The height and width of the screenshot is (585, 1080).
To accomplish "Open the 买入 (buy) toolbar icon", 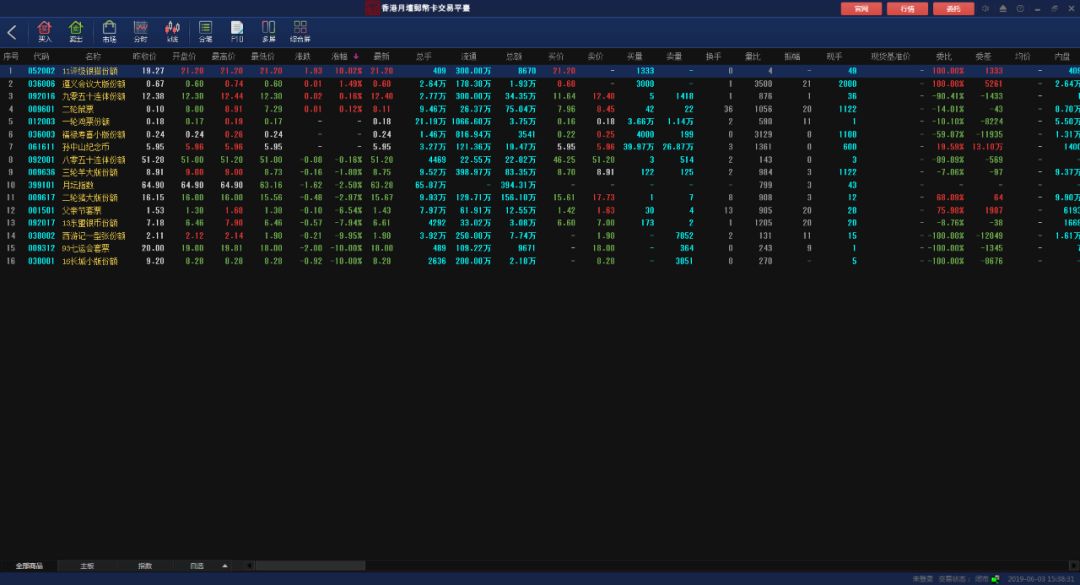I will [x=45, y=32].
